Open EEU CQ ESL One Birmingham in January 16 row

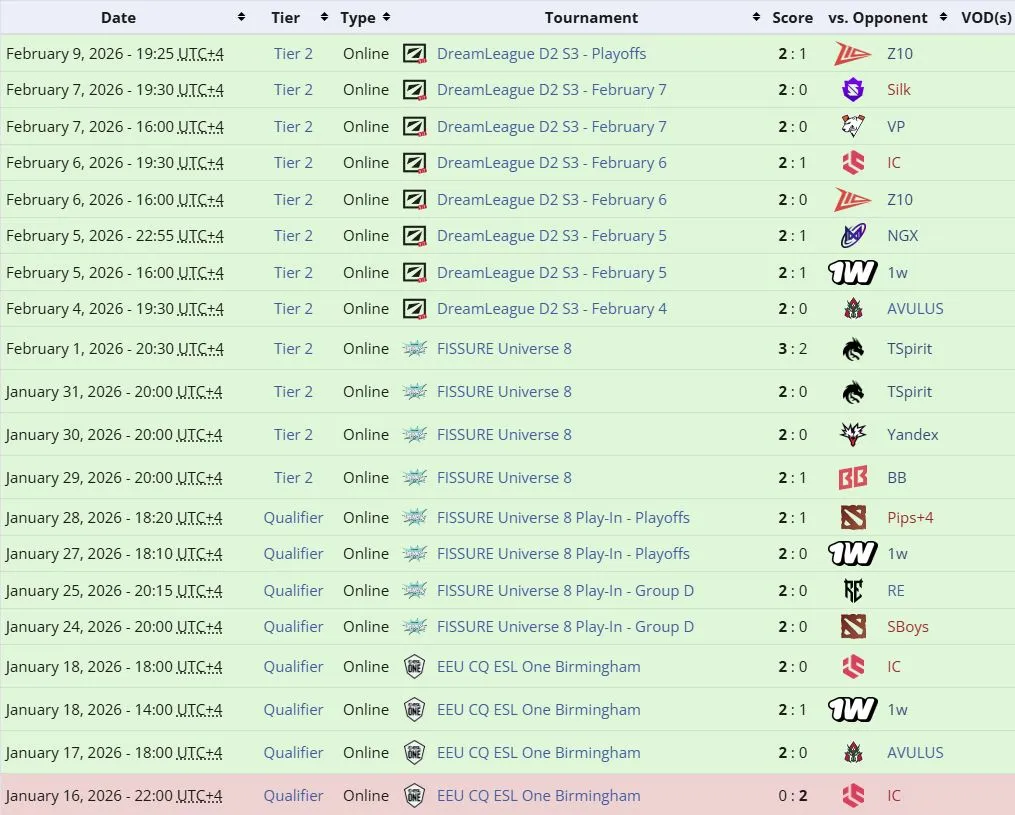(539, 796)
